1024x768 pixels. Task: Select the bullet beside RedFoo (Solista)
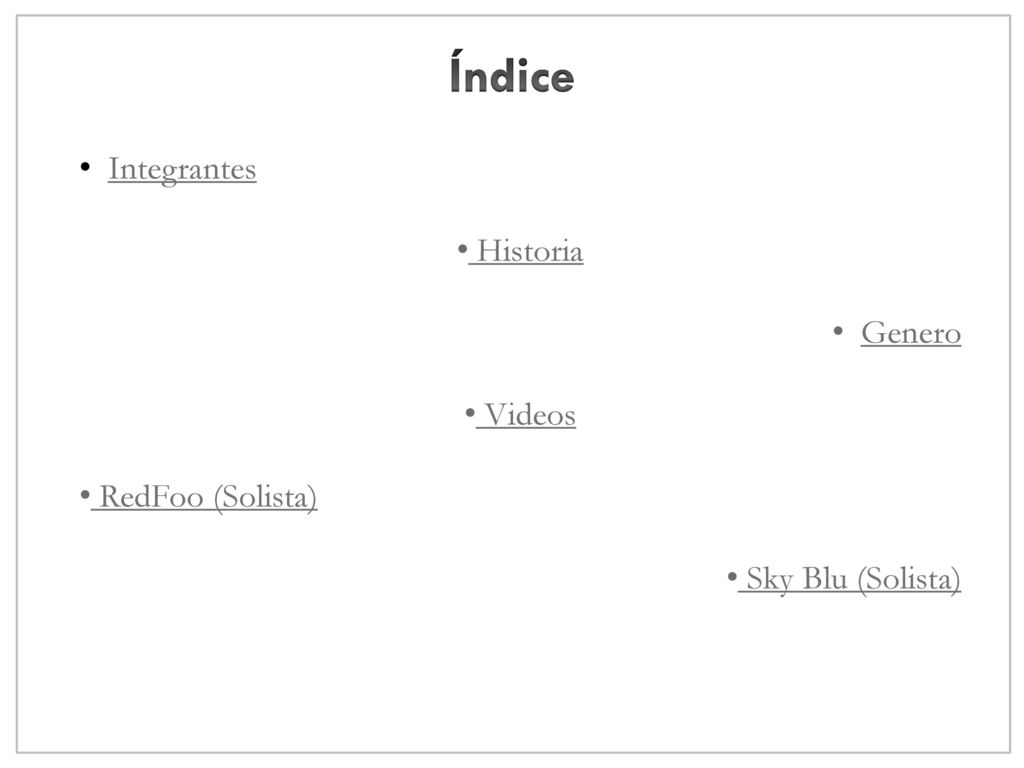point(85,494)
